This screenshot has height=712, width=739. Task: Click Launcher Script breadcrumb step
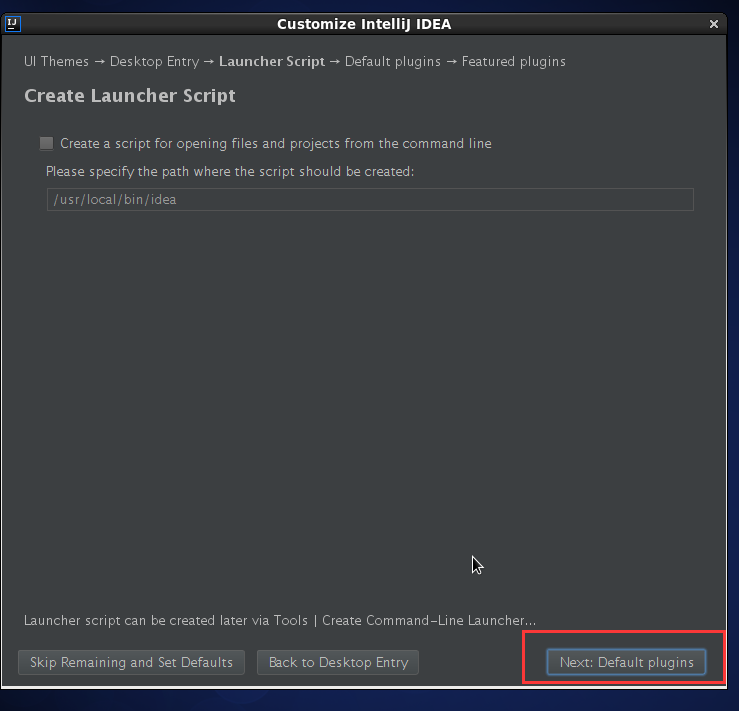272,62
